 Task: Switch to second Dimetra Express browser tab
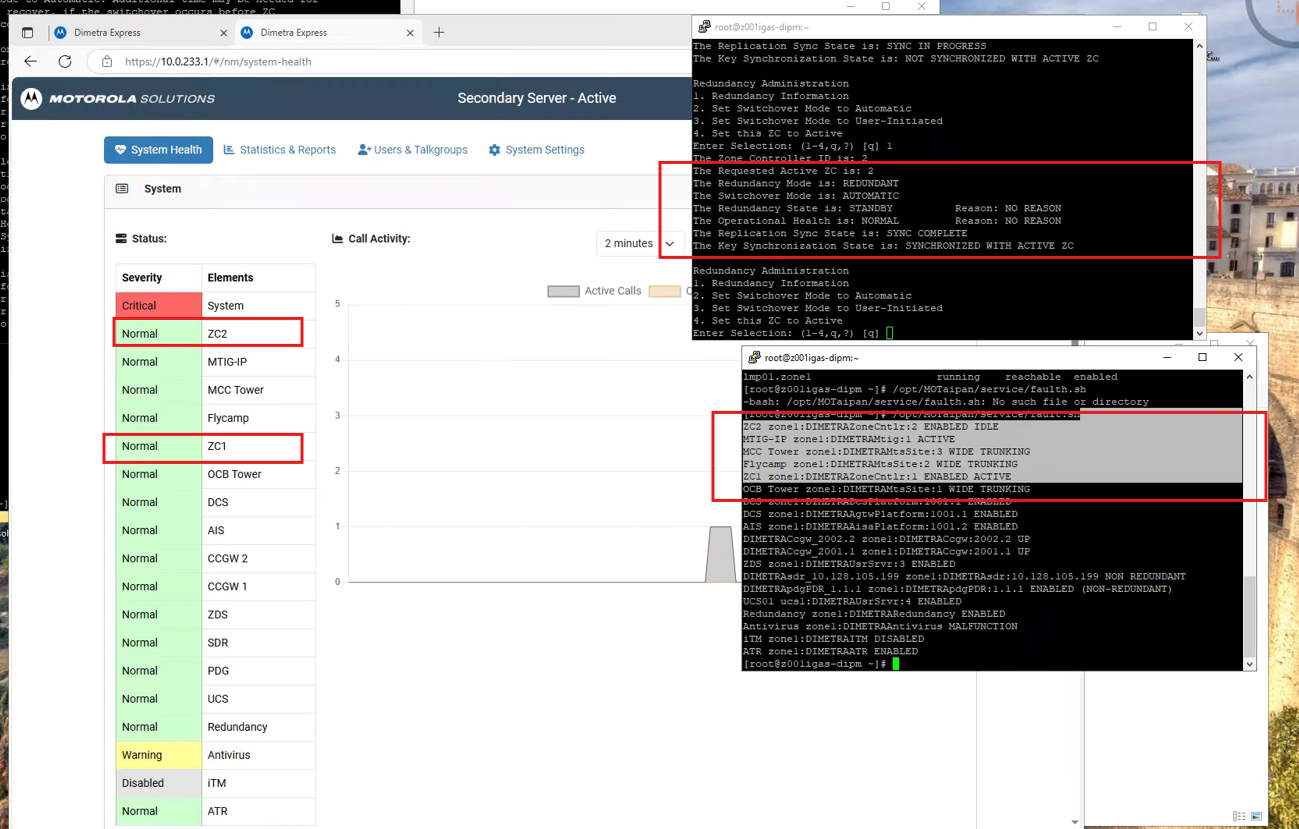coord(327,32)
